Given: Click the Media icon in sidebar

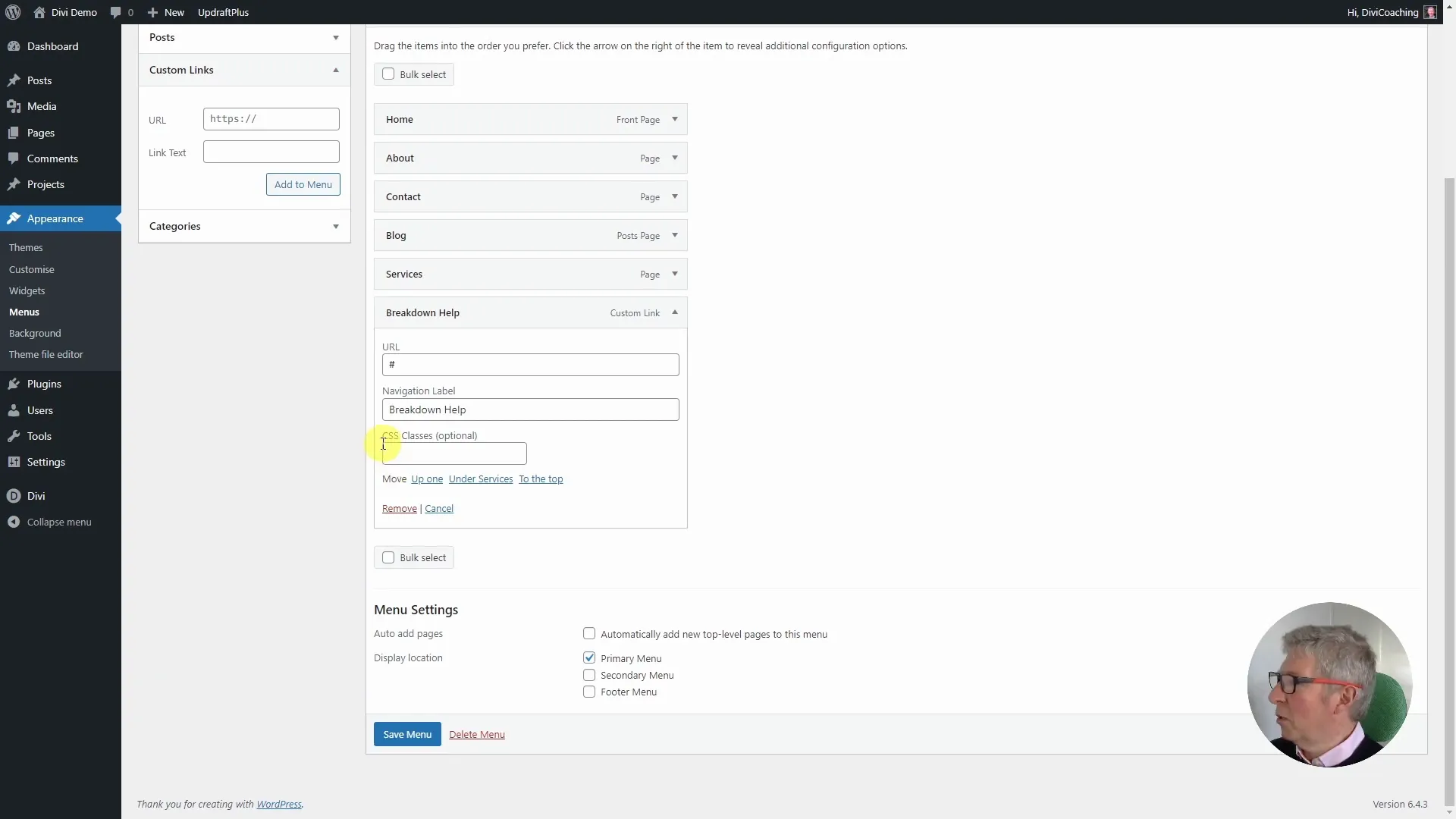Looking at the screenshot, I should pyautogui.click(x=14, y=106).
